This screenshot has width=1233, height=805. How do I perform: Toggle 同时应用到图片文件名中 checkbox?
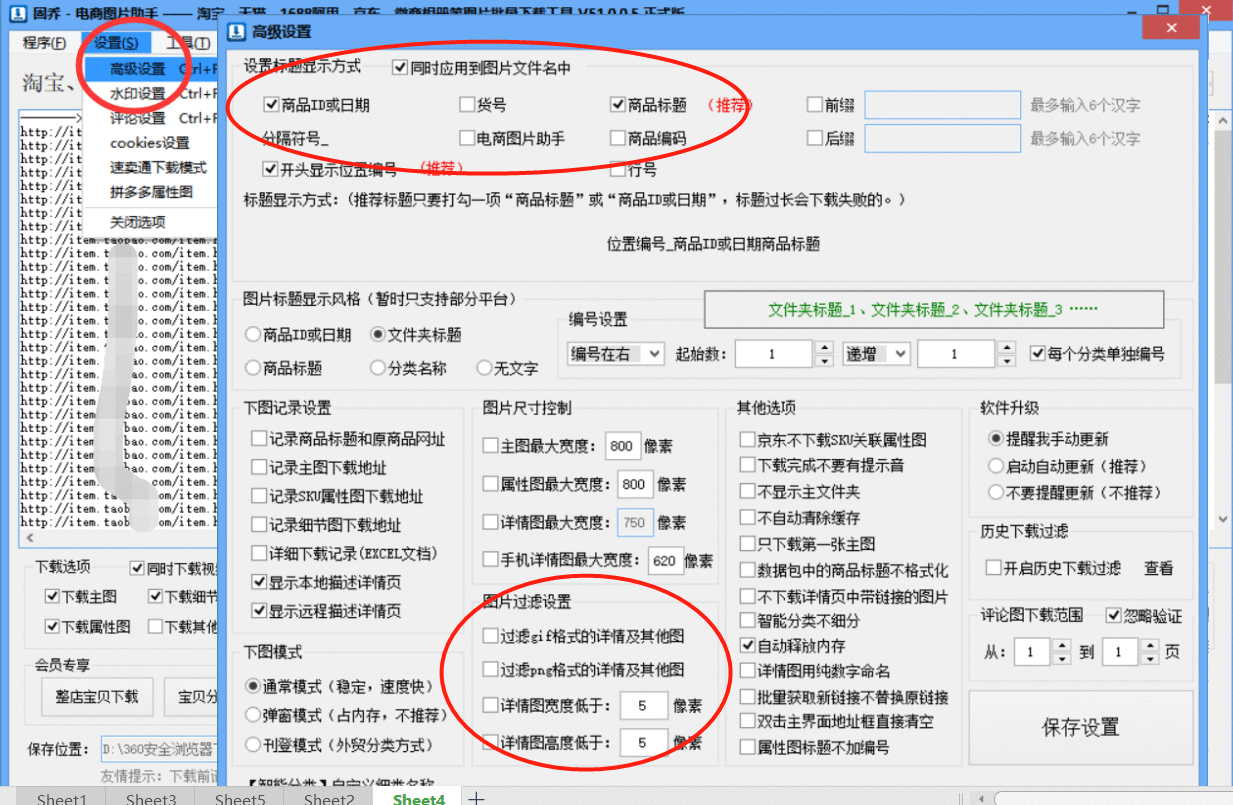(x=483, y=68)
